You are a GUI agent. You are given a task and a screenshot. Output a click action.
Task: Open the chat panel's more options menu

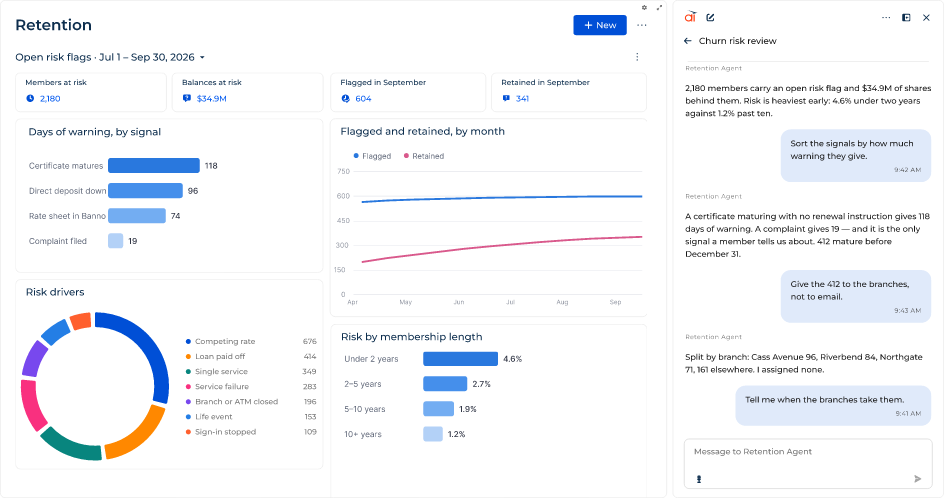pos(886,17)
